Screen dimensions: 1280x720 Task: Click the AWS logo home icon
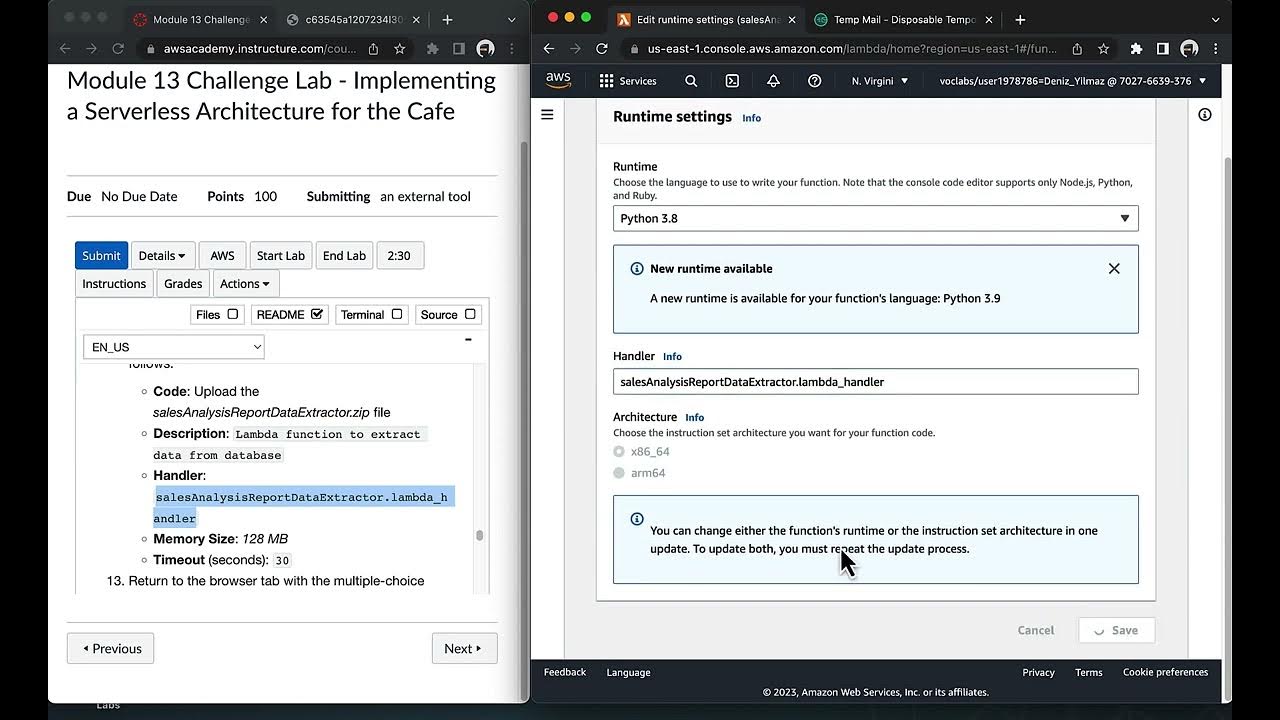click(558, 81)
